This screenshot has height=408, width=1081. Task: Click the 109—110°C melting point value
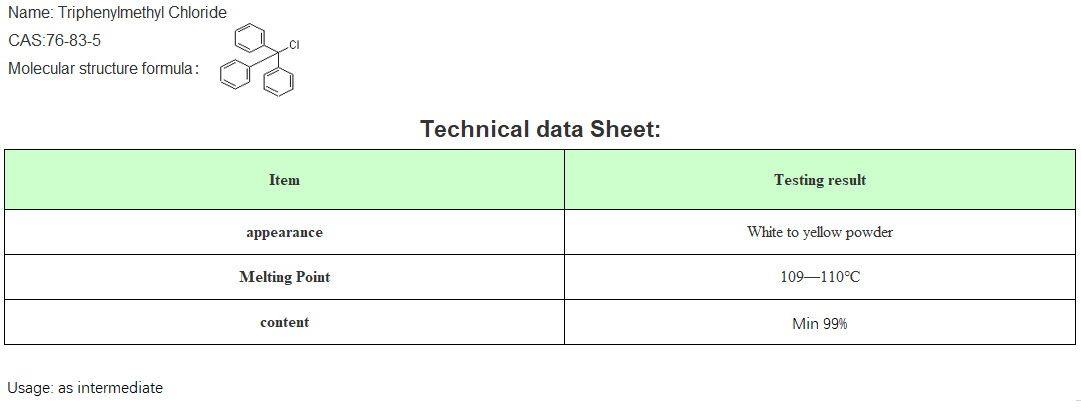click(x=820, y=277)
